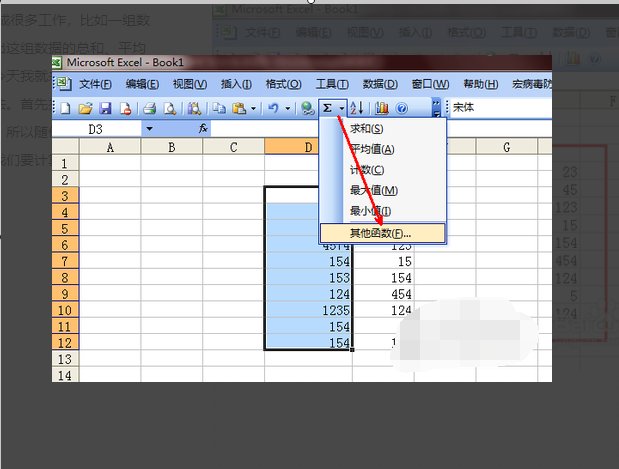Select 其他函数(F)... from the menu

(x=380, y=233)
